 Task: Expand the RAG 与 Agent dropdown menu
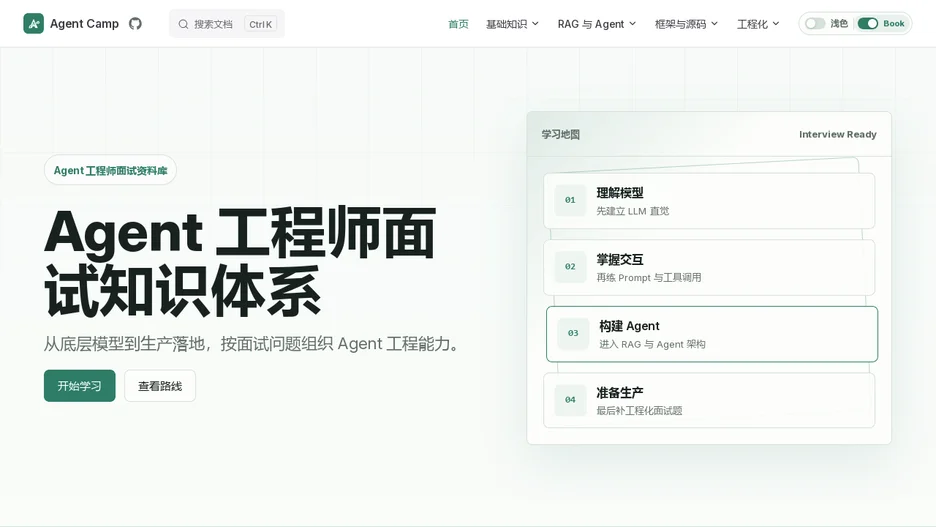tap(597, 24)
